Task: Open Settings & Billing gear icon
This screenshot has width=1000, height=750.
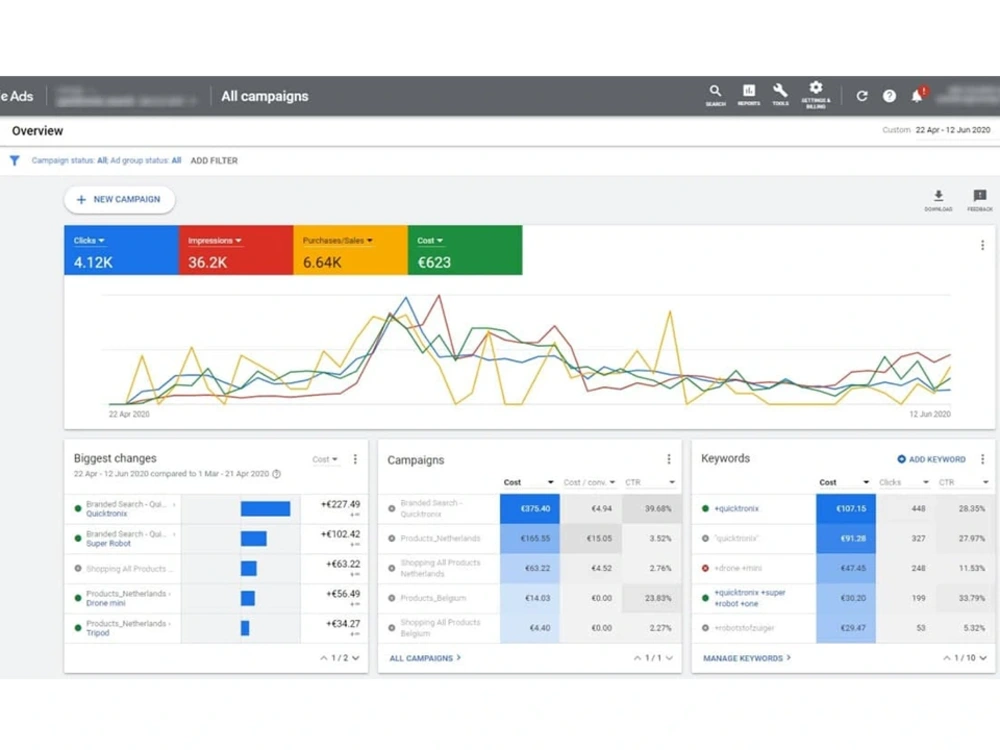Action: click(x=816, y=94)
